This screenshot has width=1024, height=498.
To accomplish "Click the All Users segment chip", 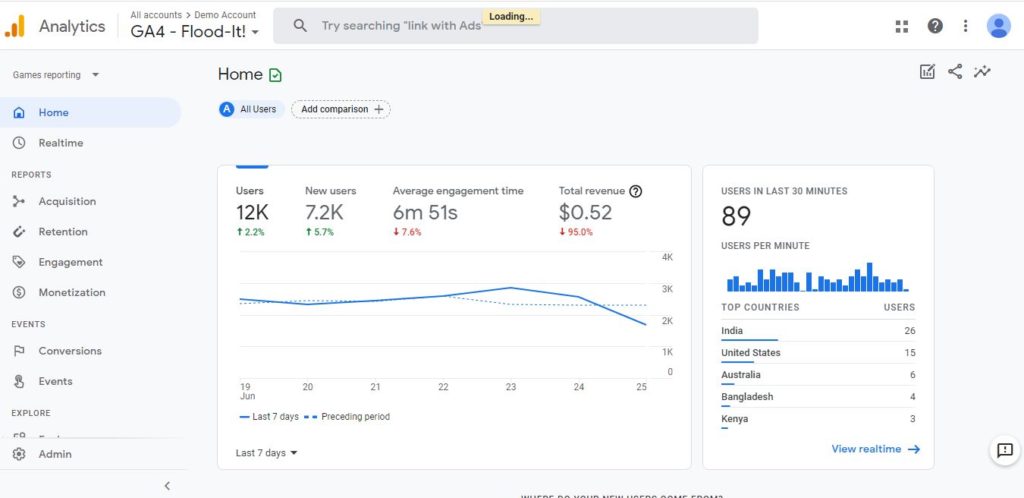I will 251,110.
